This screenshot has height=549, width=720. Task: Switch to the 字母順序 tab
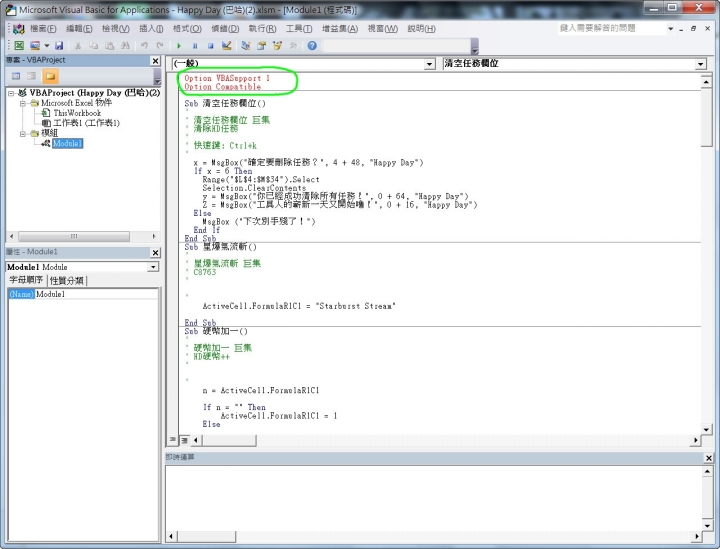[x=26, y=280]
